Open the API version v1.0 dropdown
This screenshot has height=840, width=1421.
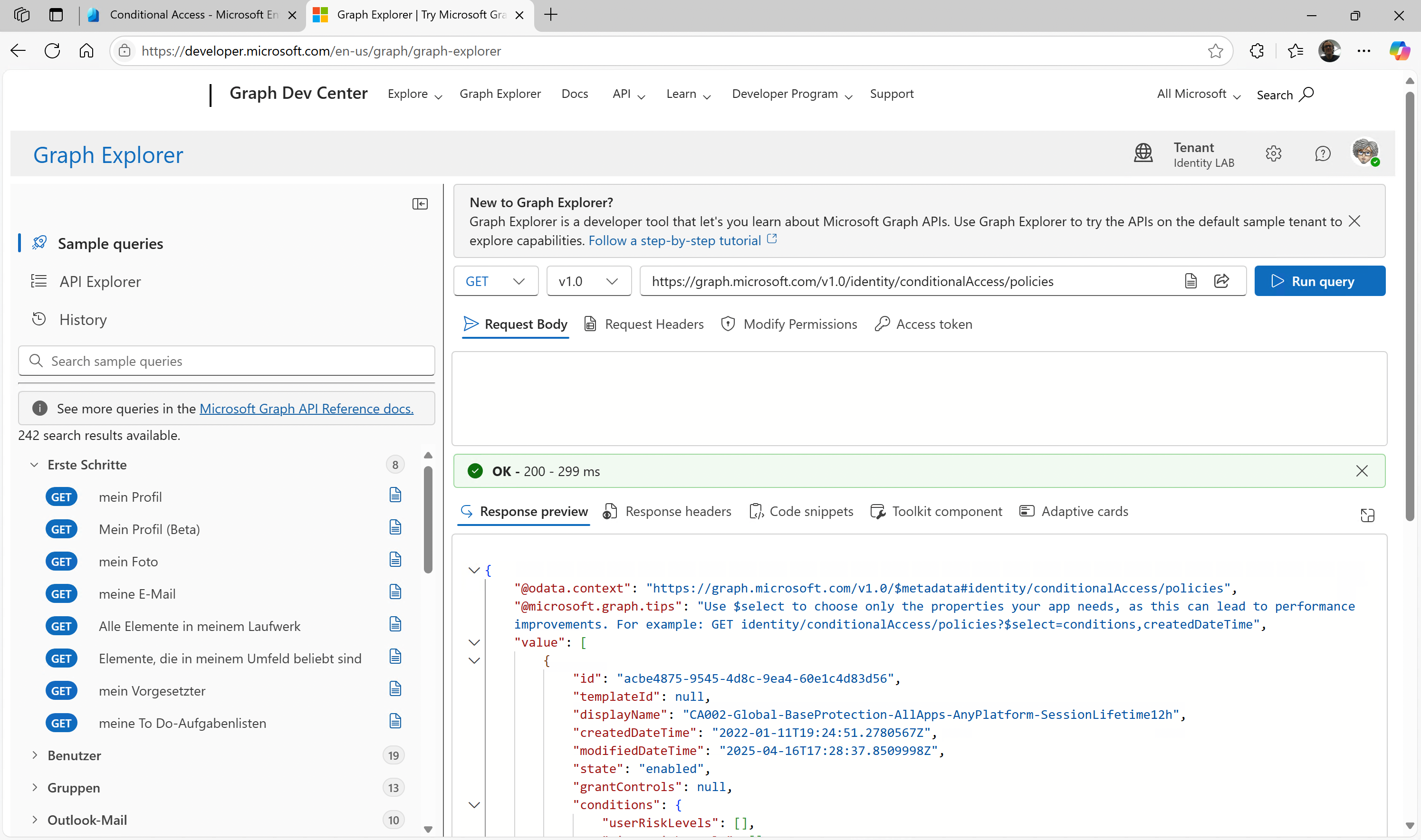pos(589,281)
